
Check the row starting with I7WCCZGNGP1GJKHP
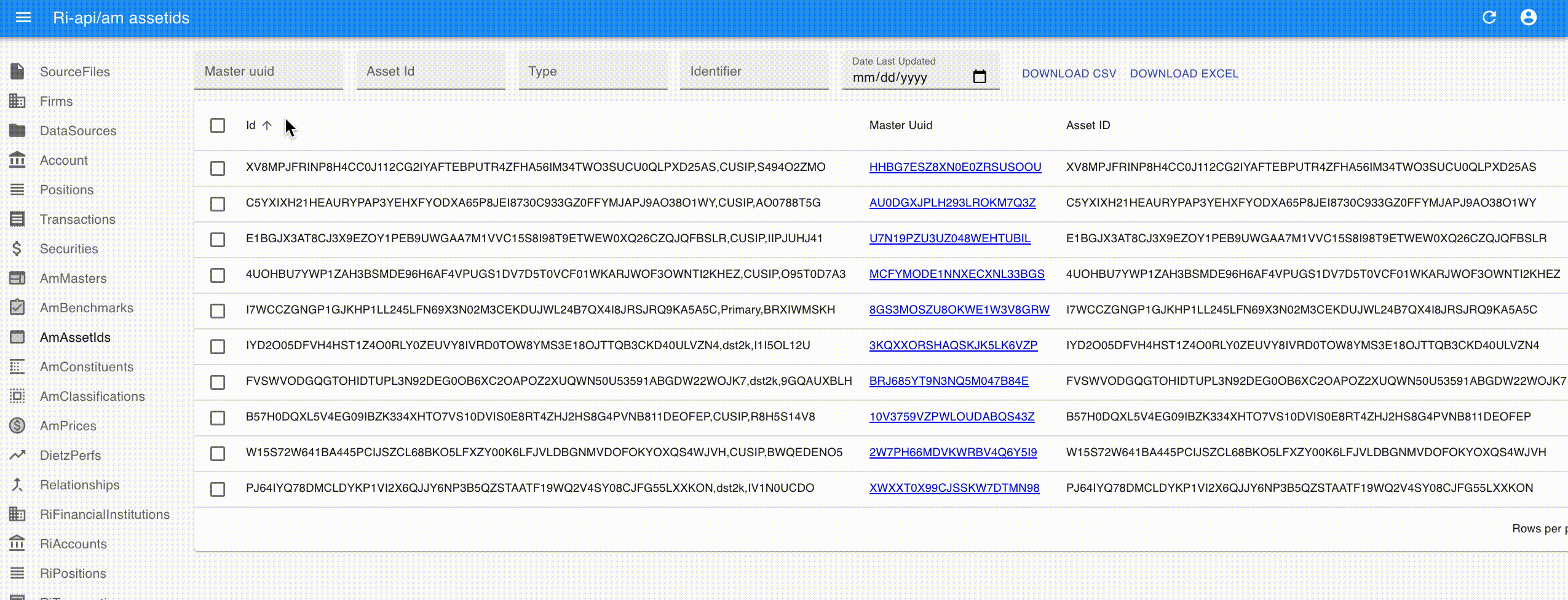218,310
